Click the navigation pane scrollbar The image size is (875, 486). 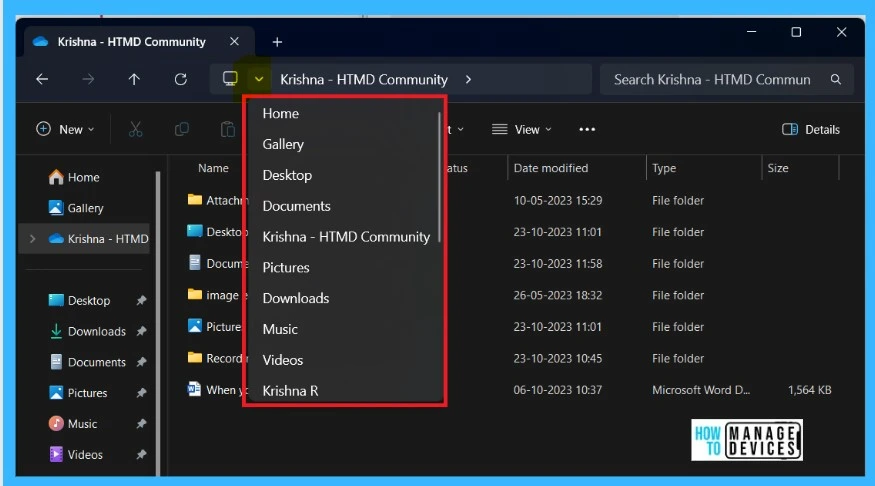(158, 323)
